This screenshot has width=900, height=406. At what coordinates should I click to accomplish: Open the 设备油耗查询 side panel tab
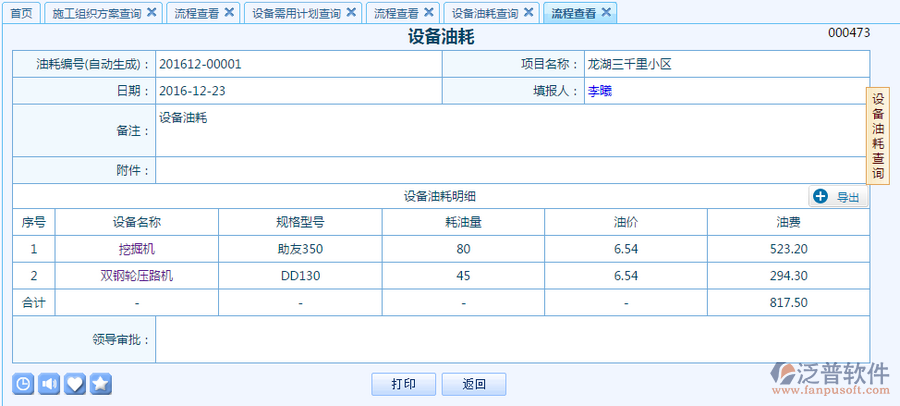[878, 136]
